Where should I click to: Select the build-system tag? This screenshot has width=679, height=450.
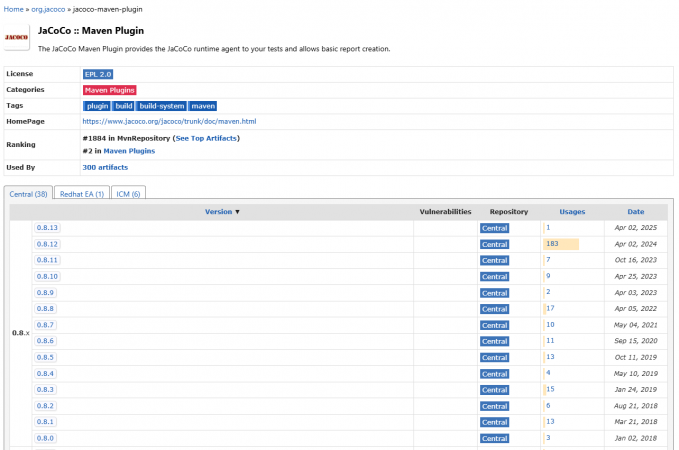coord(162,106)
